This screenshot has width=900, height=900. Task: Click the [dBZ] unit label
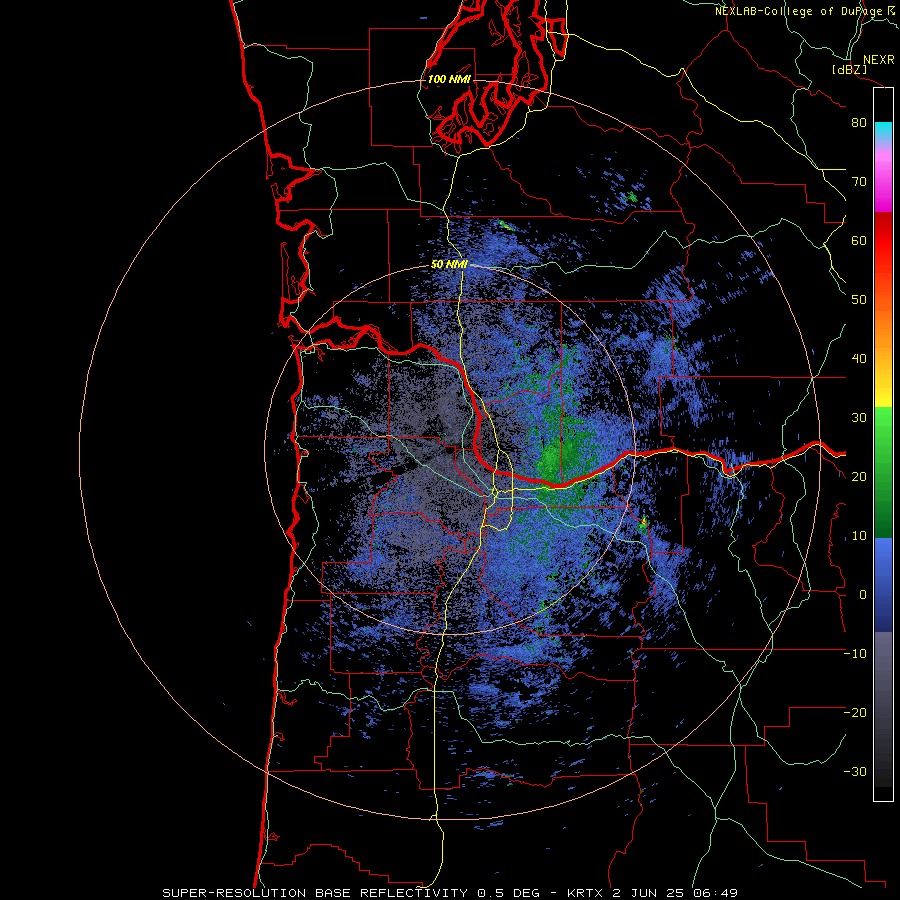[x=849, y=70]
